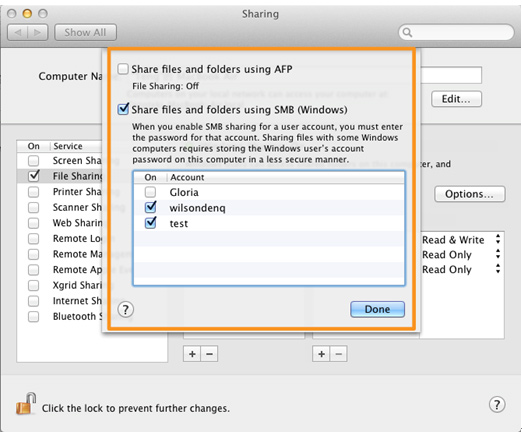Change the Read & Write permission popup

pyautogui.click(x=461, y=240)
